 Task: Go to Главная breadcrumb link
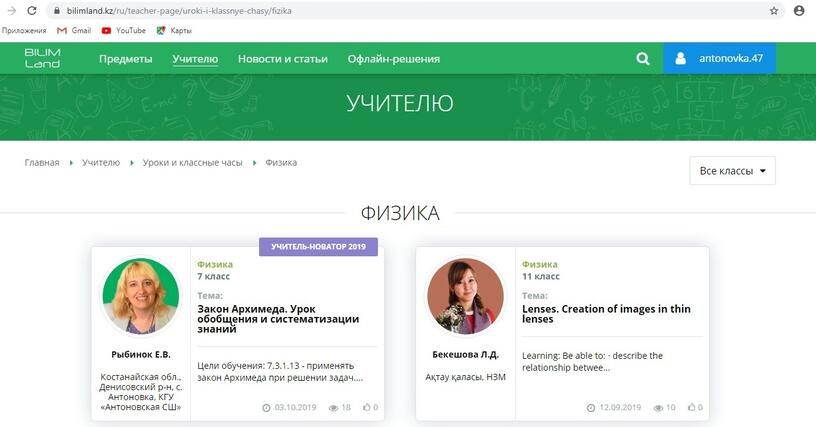(42, 162)
